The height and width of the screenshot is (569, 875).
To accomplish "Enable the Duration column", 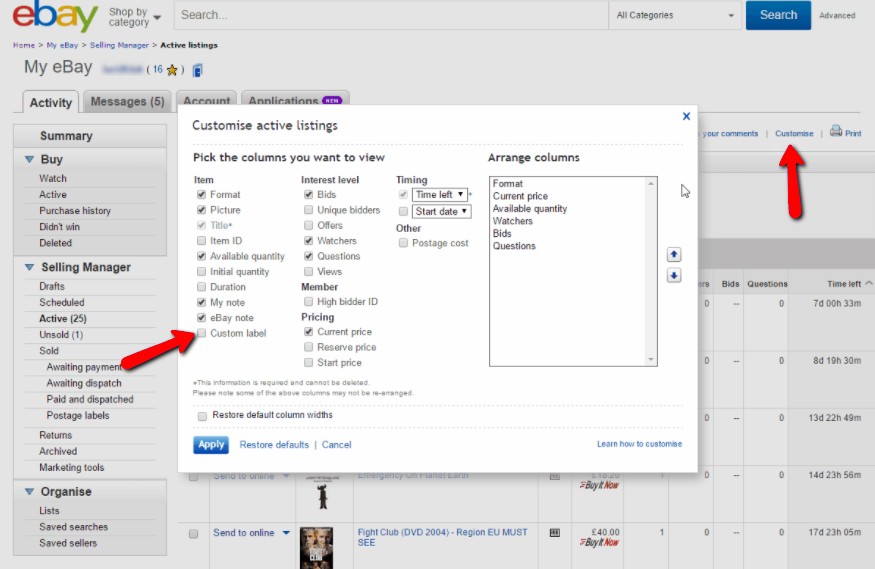I will point(201,287).
